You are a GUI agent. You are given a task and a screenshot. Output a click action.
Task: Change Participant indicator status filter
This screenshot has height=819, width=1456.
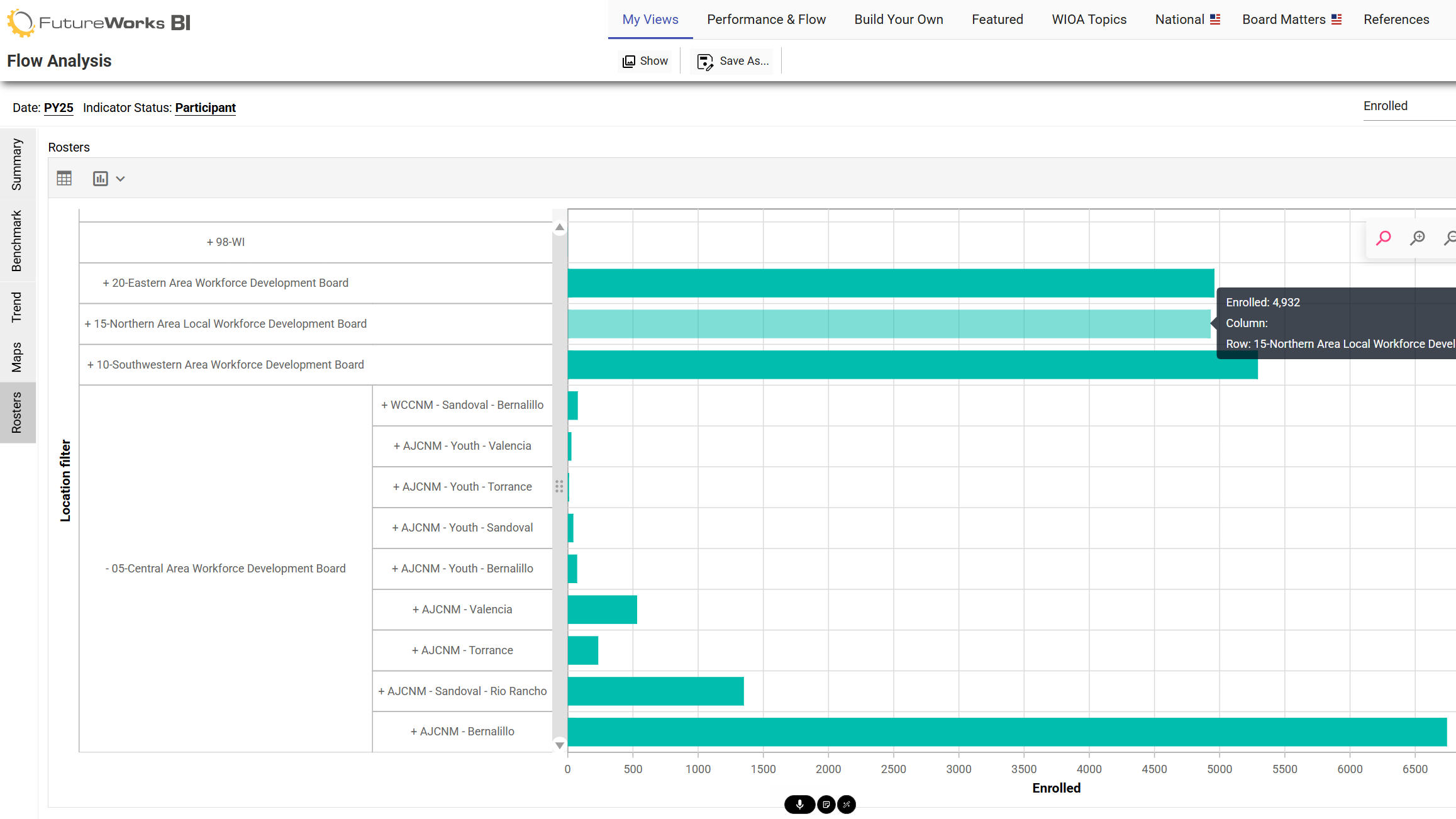(205, 108)
